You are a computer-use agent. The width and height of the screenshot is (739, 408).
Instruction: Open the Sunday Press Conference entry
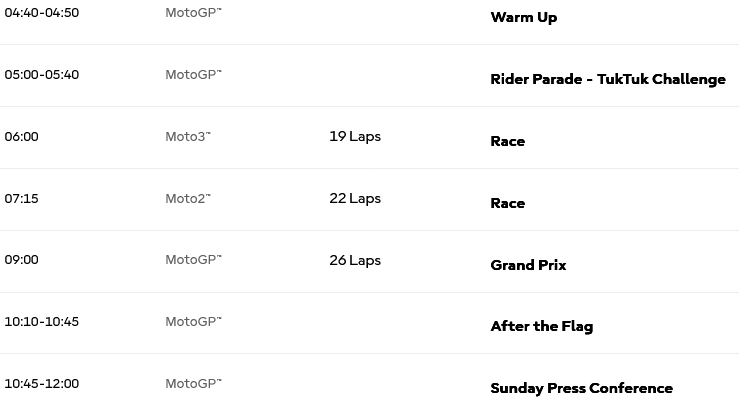point(581,388)
